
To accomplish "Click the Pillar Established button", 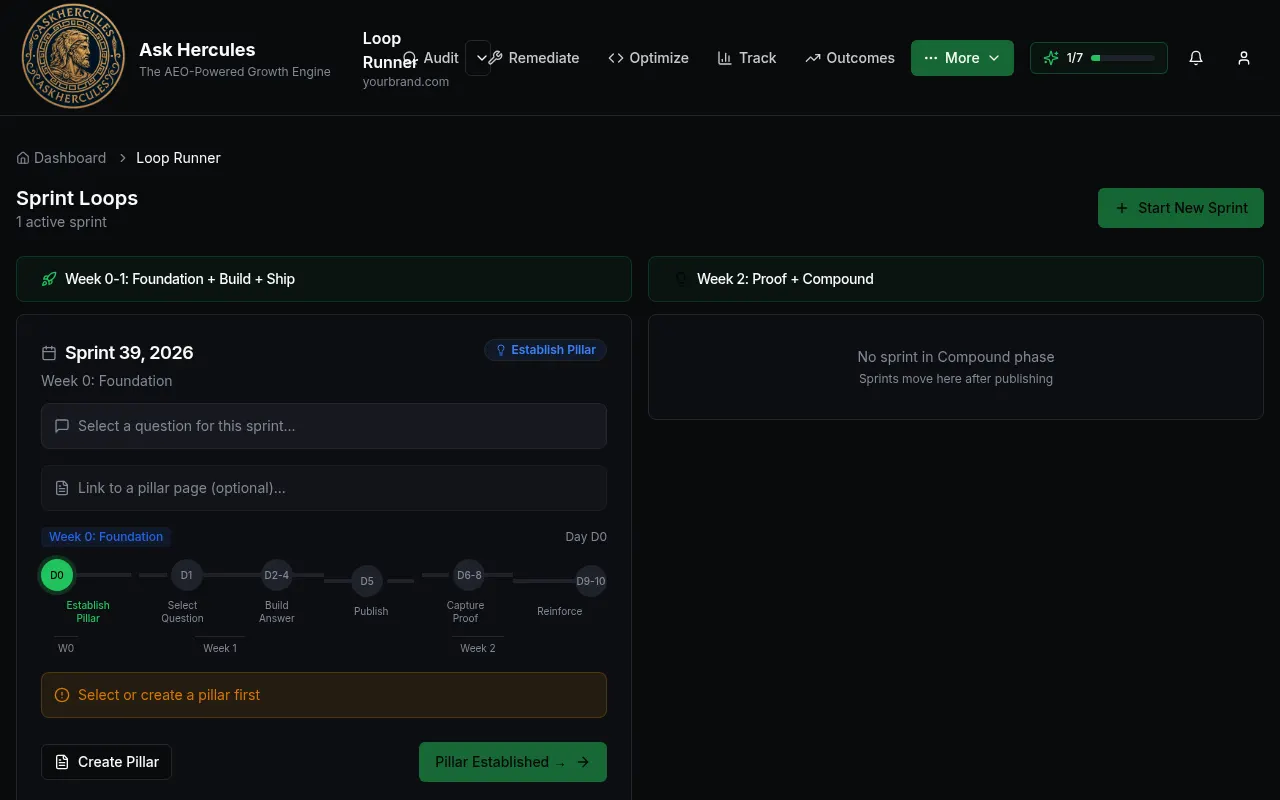I will [513, 762].
